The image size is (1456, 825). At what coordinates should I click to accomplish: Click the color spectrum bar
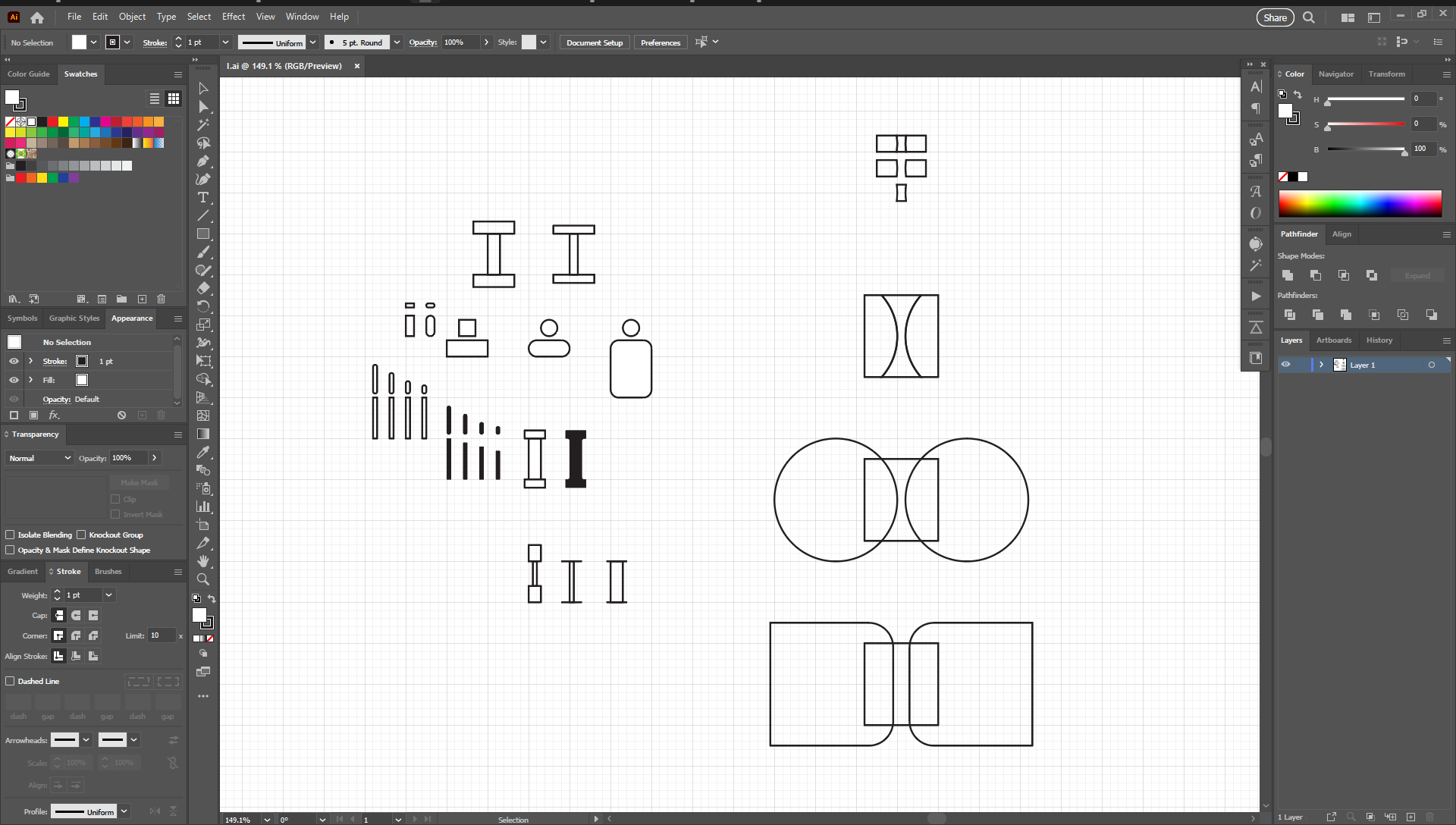pos(1360,204)
